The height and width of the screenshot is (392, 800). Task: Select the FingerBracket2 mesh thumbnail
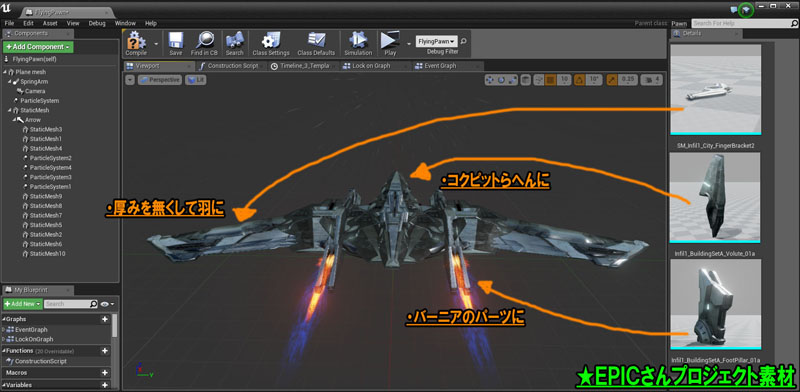(716, 89)
